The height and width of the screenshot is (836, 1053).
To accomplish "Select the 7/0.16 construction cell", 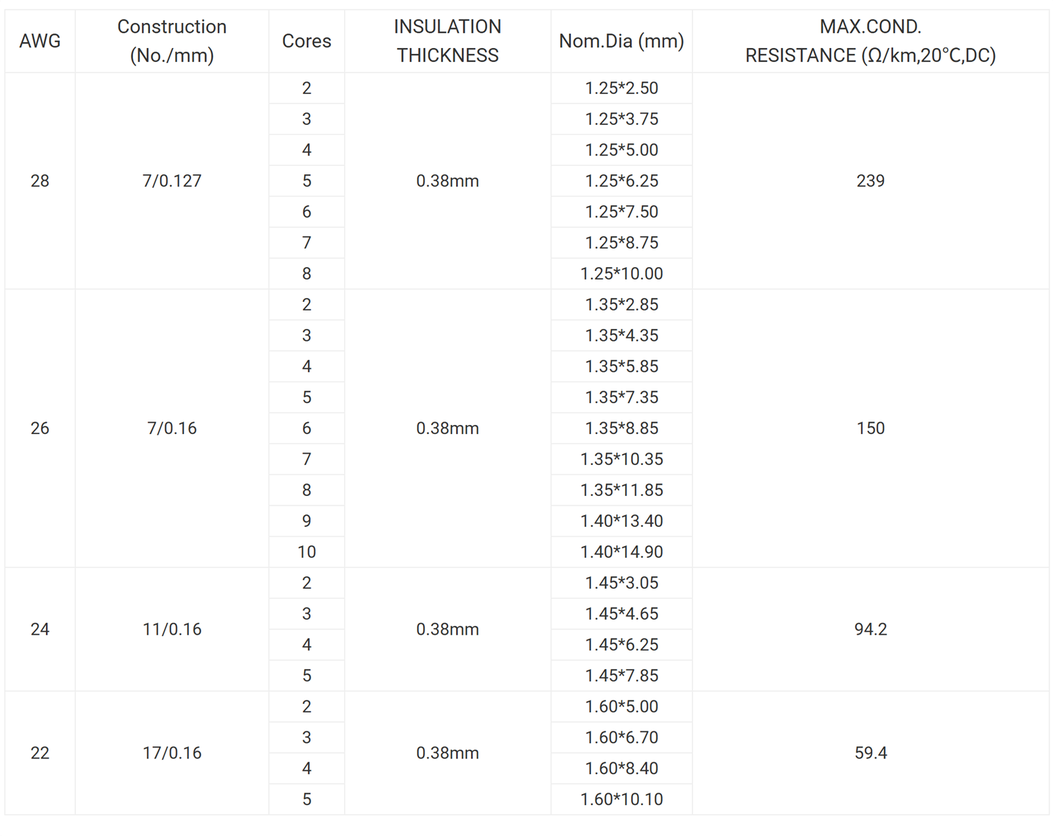I will (172, 428).
